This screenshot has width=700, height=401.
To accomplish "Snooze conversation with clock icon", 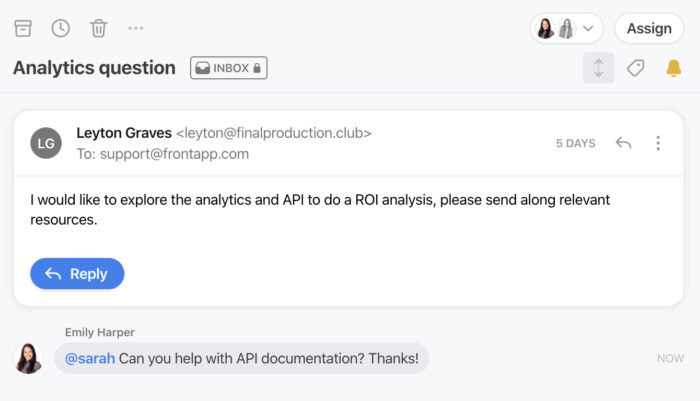I will coord(60,28).
